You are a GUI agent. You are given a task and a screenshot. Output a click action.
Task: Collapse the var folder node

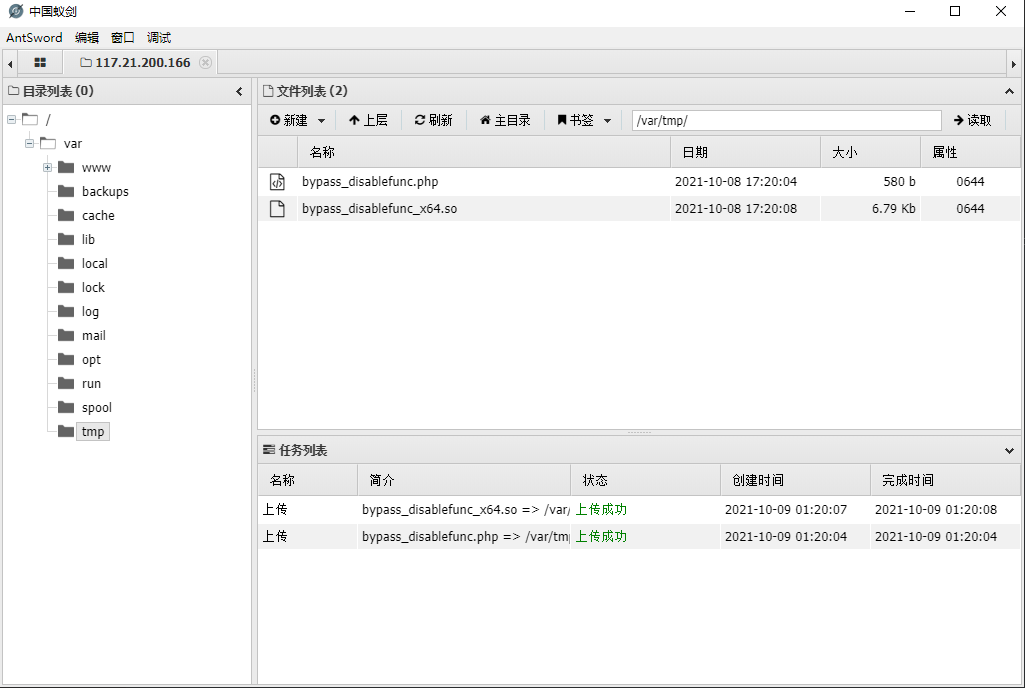click(29, 143)
